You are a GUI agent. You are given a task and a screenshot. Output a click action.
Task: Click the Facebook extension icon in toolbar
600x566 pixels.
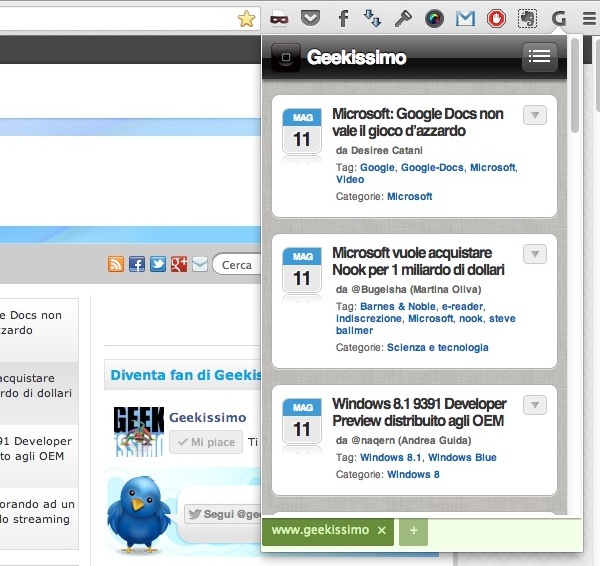344,18
